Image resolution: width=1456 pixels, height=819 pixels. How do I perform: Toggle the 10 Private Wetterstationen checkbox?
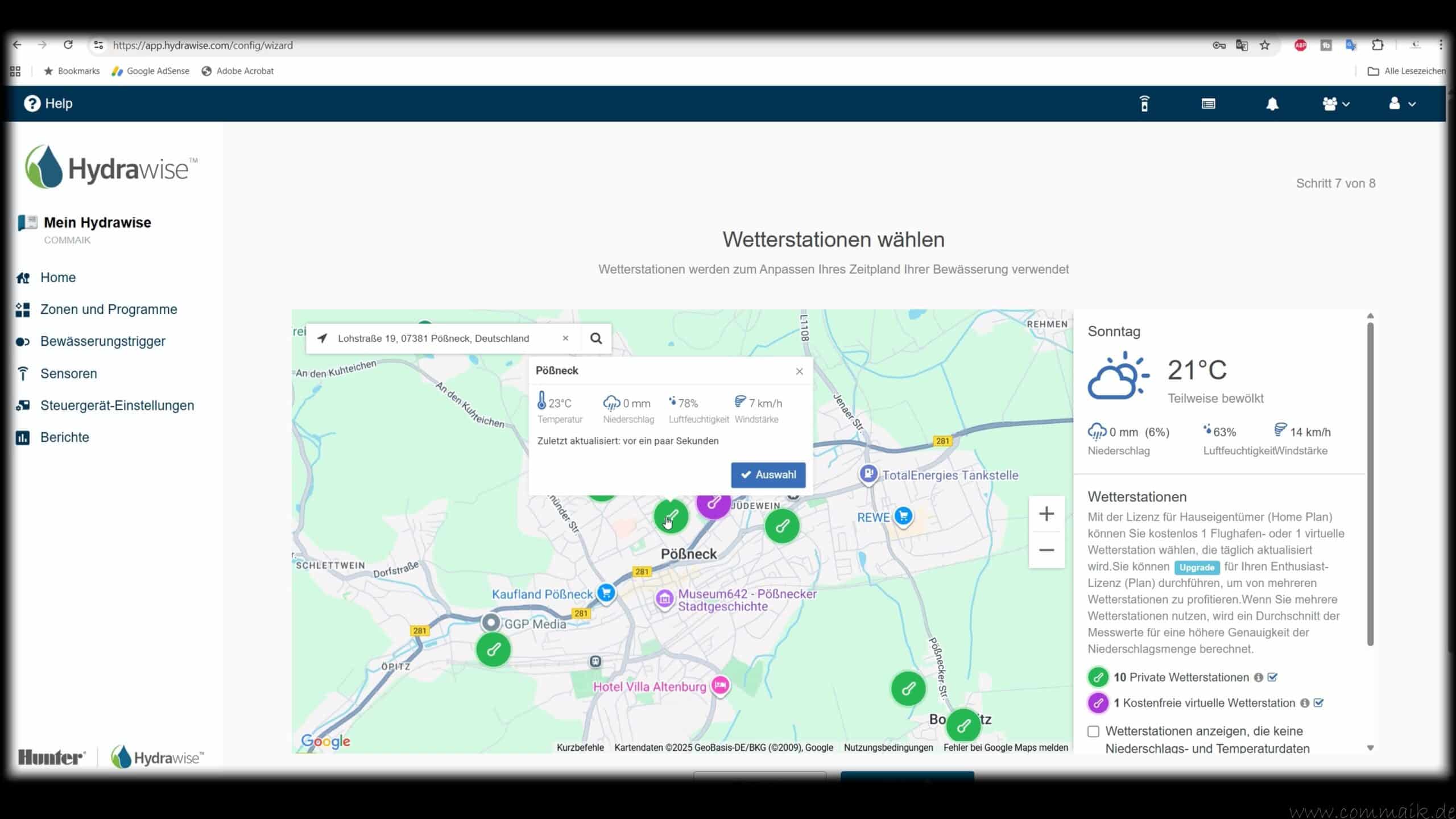point(1273,677)
